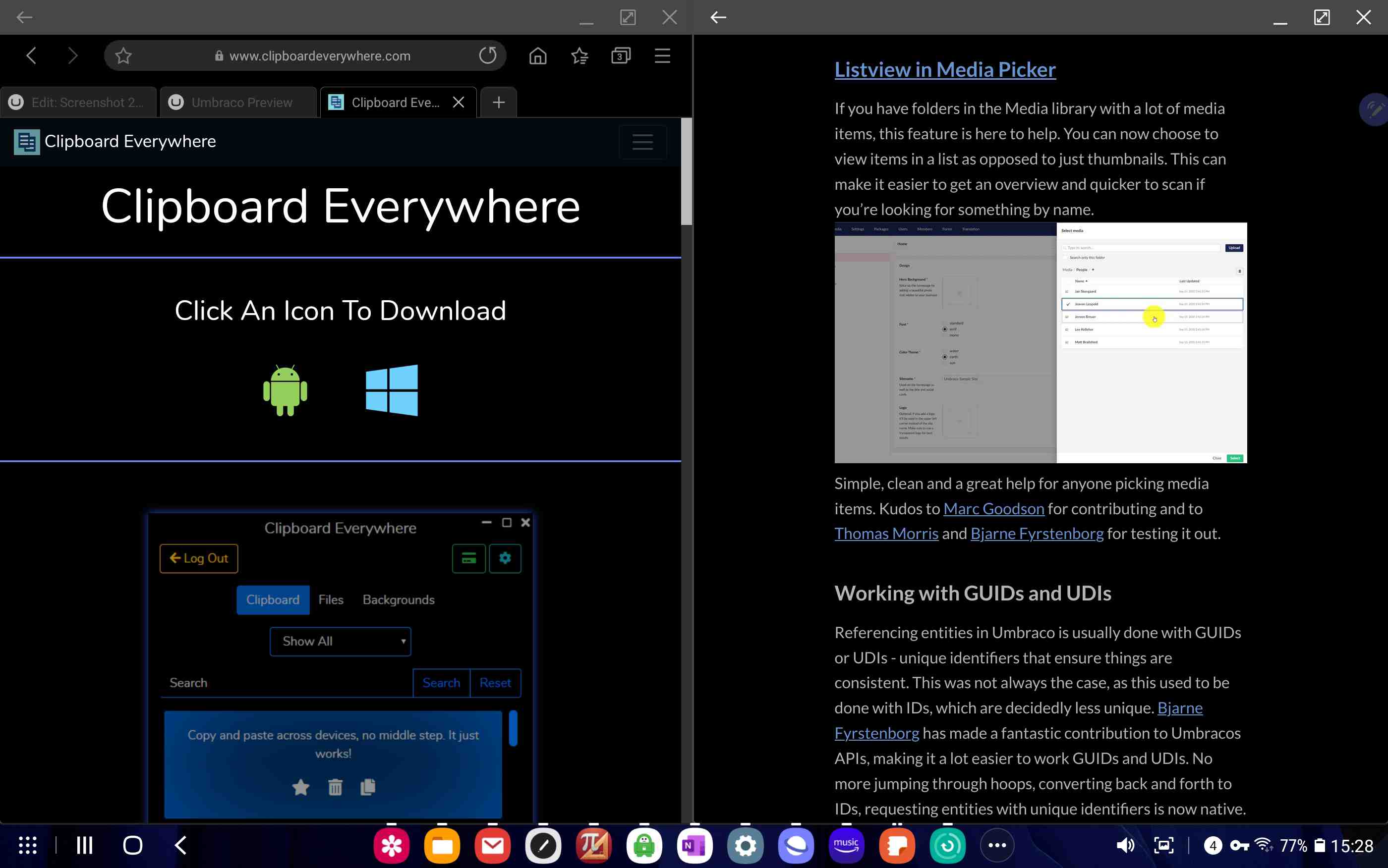Download the Android version
This screenshot has width=1388, height=868.
tap(285, 390)
